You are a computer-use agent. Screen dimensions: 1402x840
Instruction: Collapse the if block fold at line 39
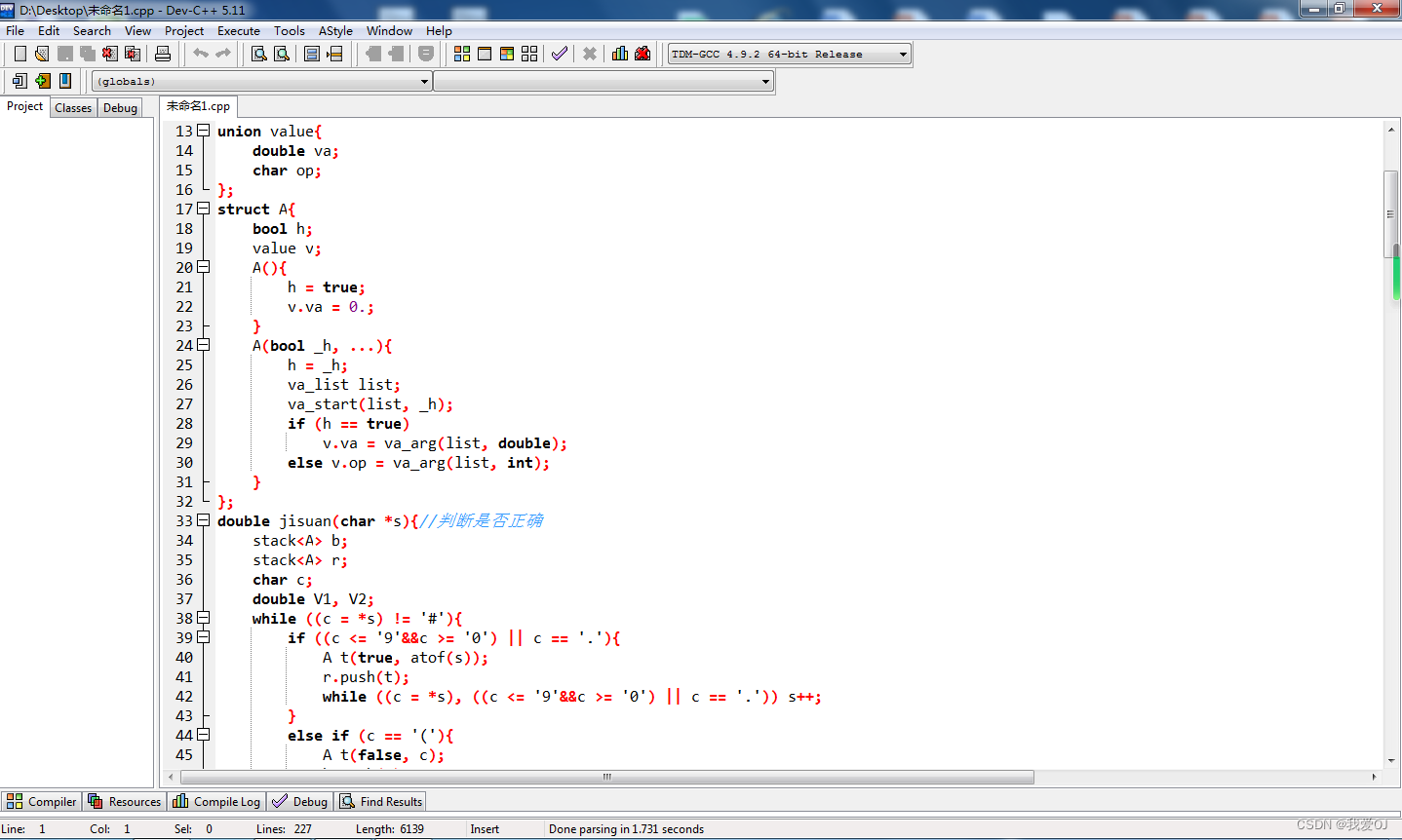203,637
